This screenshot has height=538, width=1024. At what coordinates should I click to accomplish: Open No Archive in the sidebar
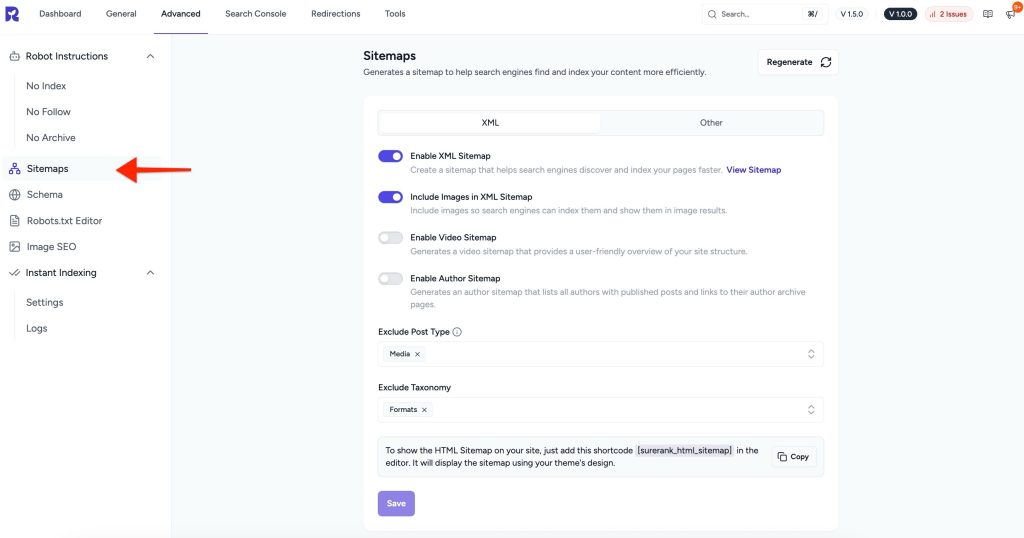pyautogui.click(x=51, y=138)
